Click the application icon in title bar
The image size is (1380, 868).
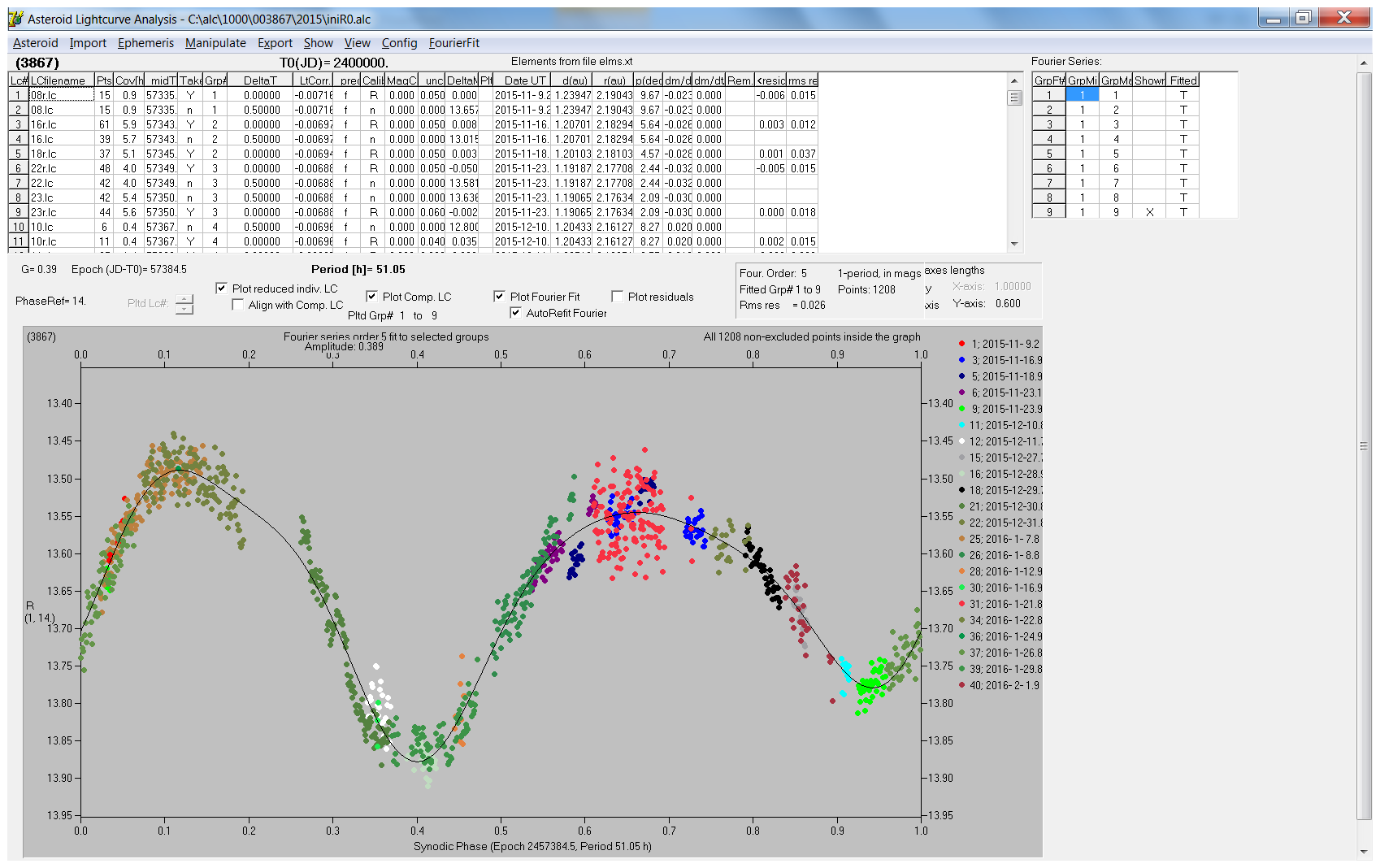pyautogui.click(x=15, y=18)
